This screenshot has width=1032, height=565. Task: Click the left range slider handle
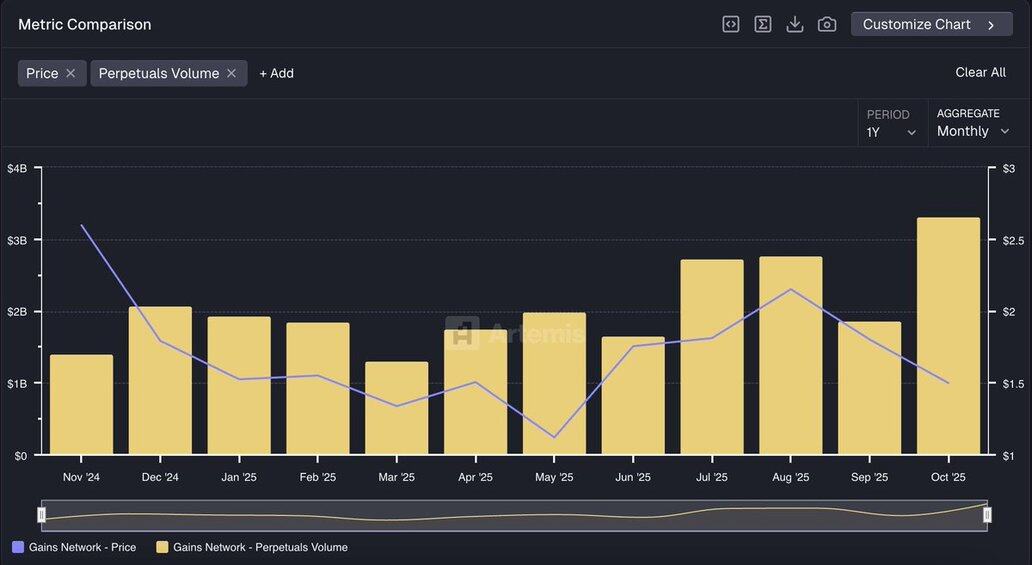click(x=42, y=514)
